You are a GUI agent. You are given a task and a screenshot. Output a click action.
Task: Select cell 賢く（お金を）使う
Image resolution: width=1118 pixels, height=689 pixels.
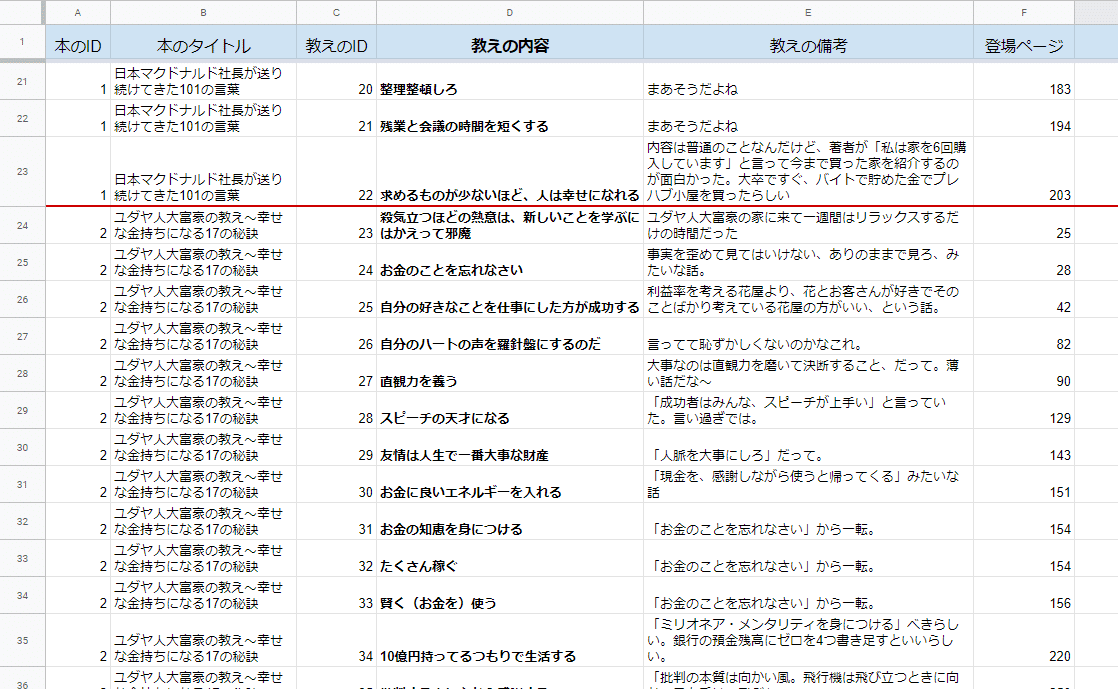510,596
